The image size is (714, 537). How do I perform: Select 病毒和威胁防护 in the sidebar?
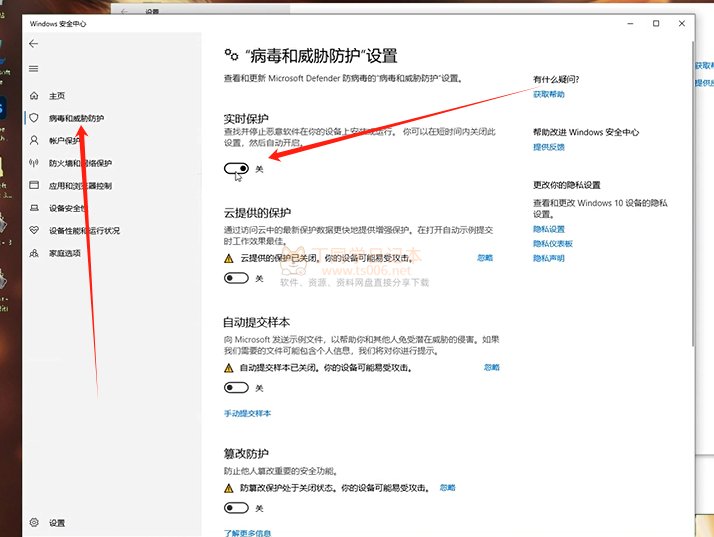coord(76,118)
